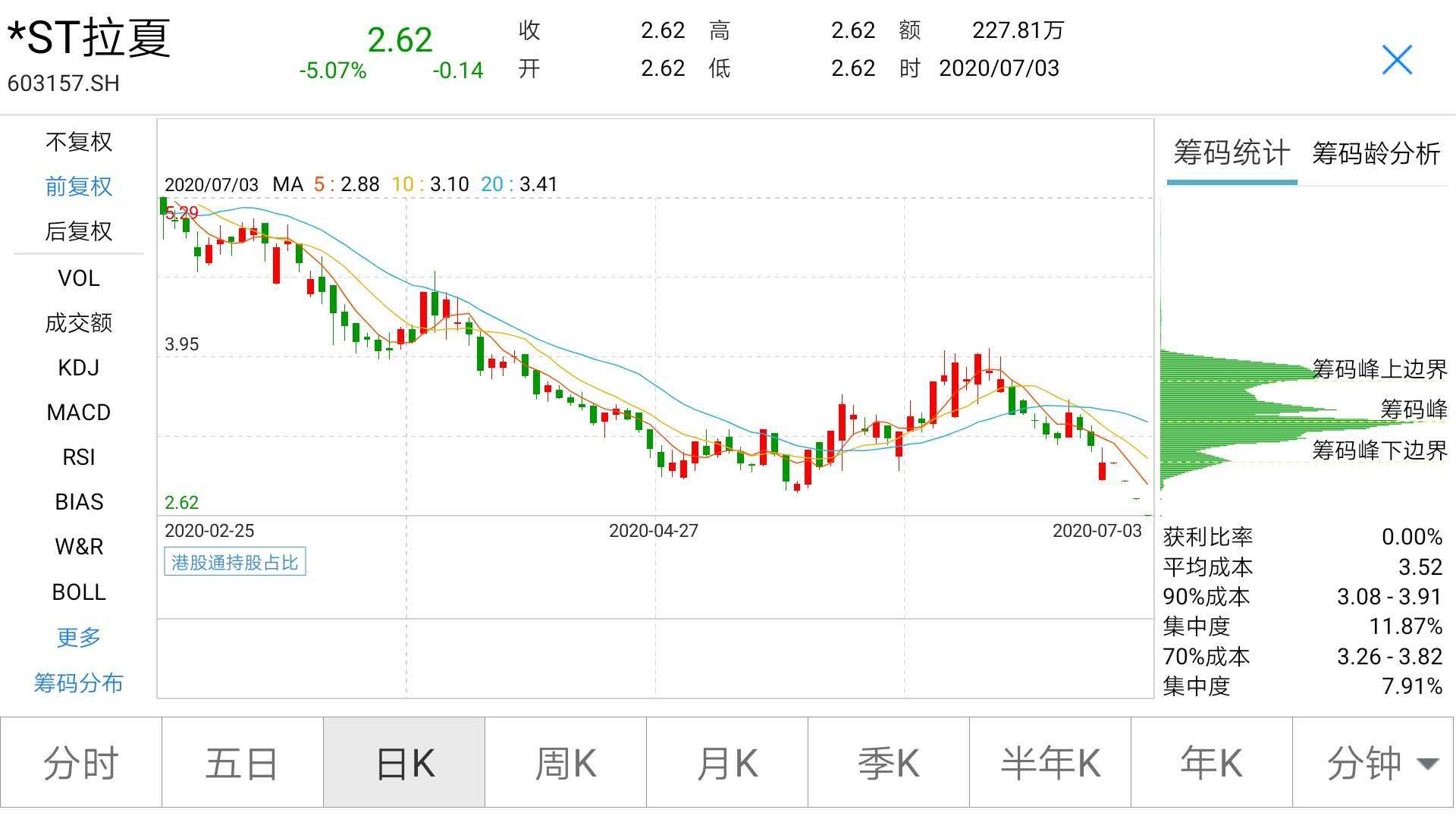Screen dimensions: 1456x819
Task: Select the BOLL indicator
Action: point(78,592)
